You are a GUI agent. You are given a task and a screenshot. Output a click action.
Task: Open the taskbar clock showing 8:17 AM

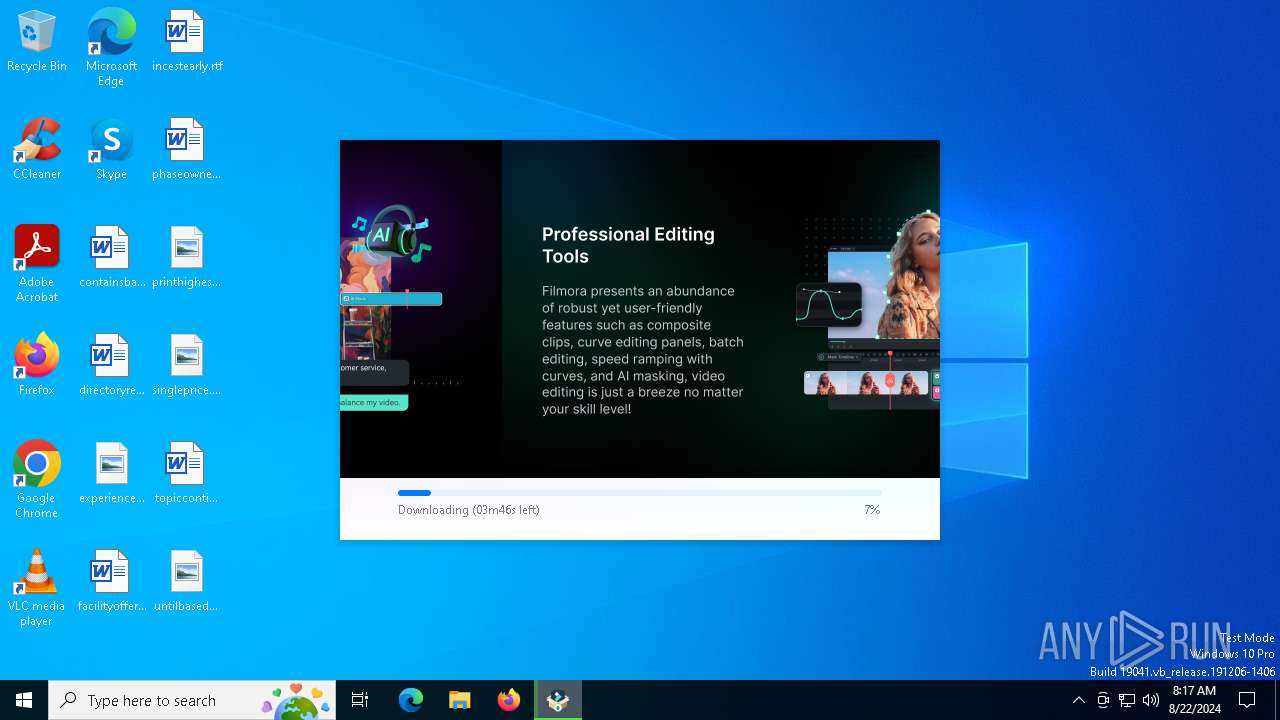tap(1194, 700)
